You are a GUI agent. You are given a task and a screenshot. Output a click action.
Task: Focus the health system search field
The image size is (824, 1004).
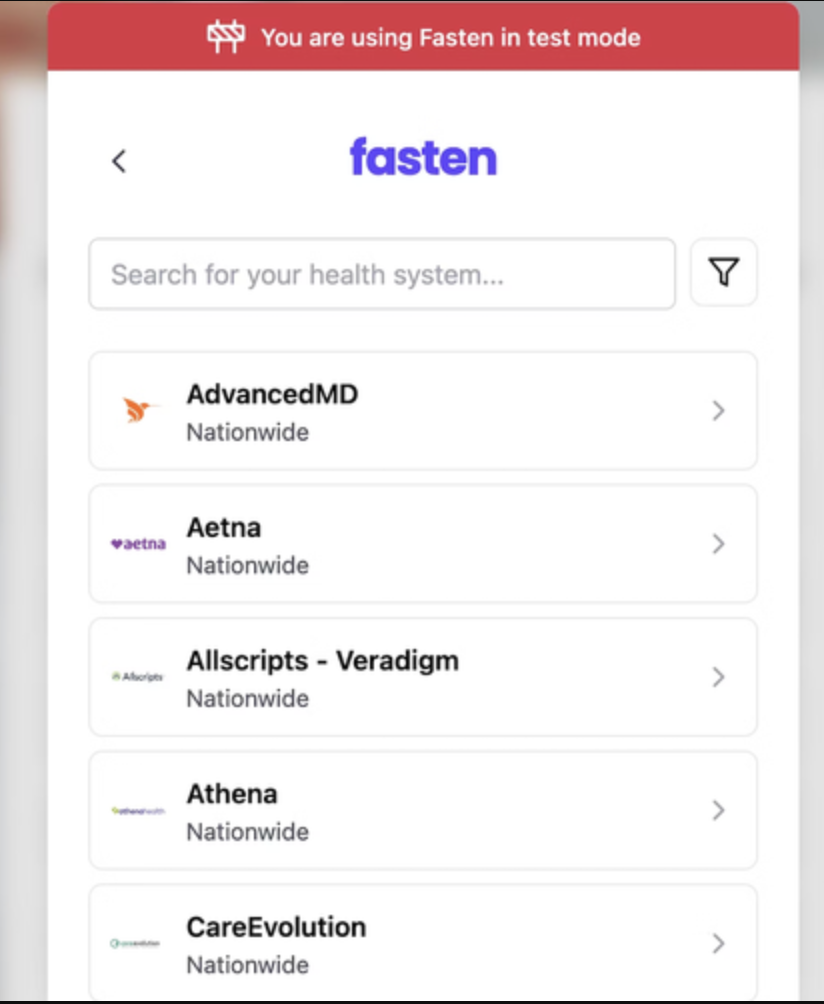382,273
